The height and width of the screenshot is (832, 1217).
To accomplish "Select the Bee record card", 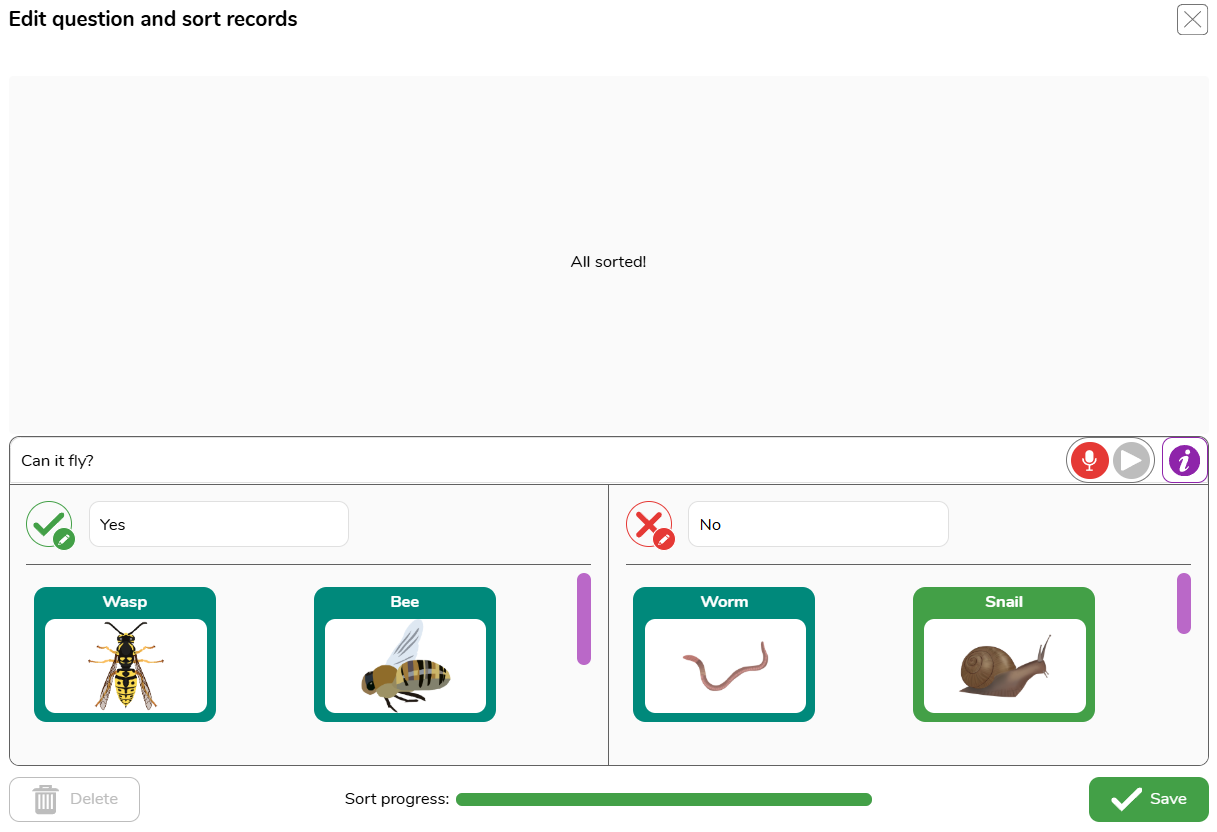I will [405, 654].
